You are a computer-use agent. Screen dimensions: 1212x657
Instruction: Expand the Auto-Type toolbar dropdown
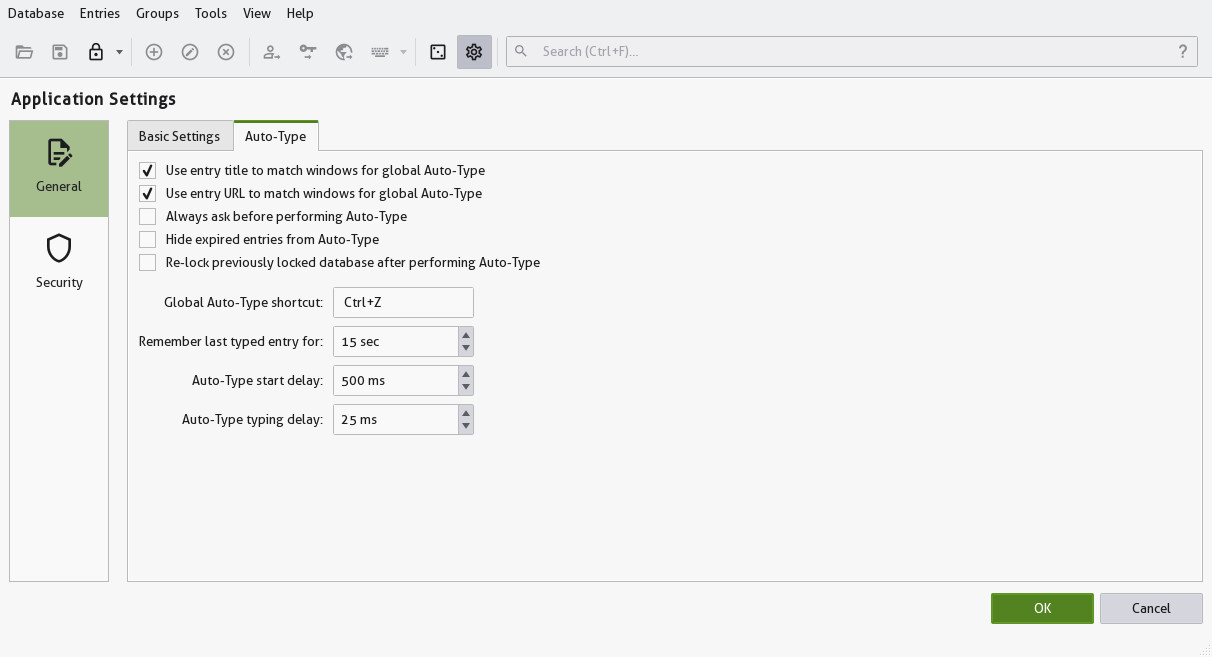pyautogui.click(x=403, y=51)
